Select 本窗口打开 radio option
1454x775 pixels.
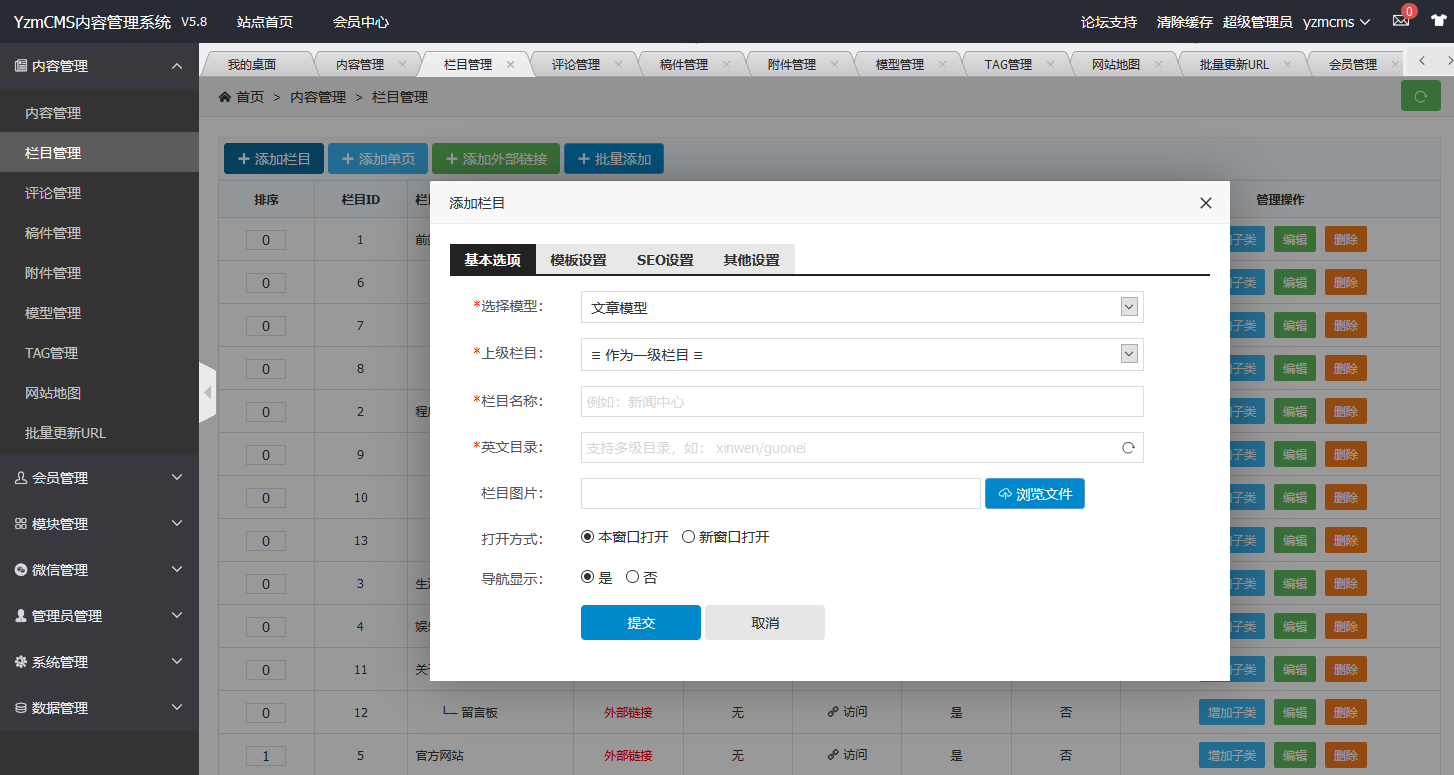pos(588,537)
